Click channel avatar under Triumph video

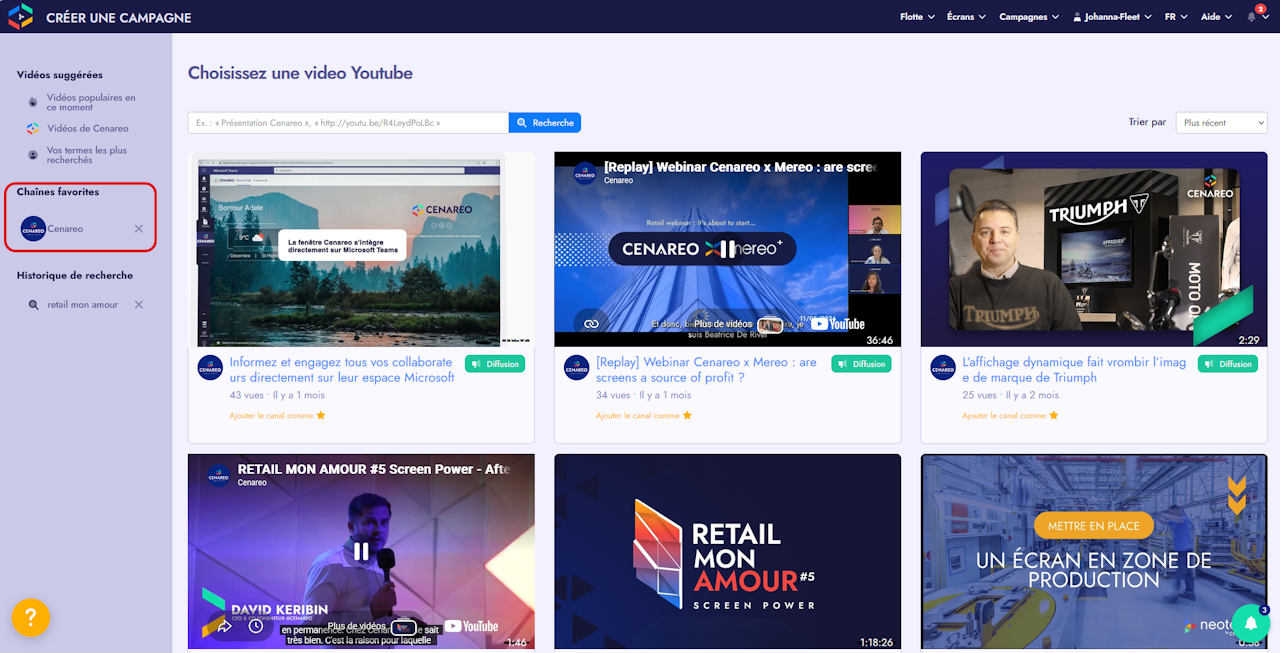coord(943,367)
